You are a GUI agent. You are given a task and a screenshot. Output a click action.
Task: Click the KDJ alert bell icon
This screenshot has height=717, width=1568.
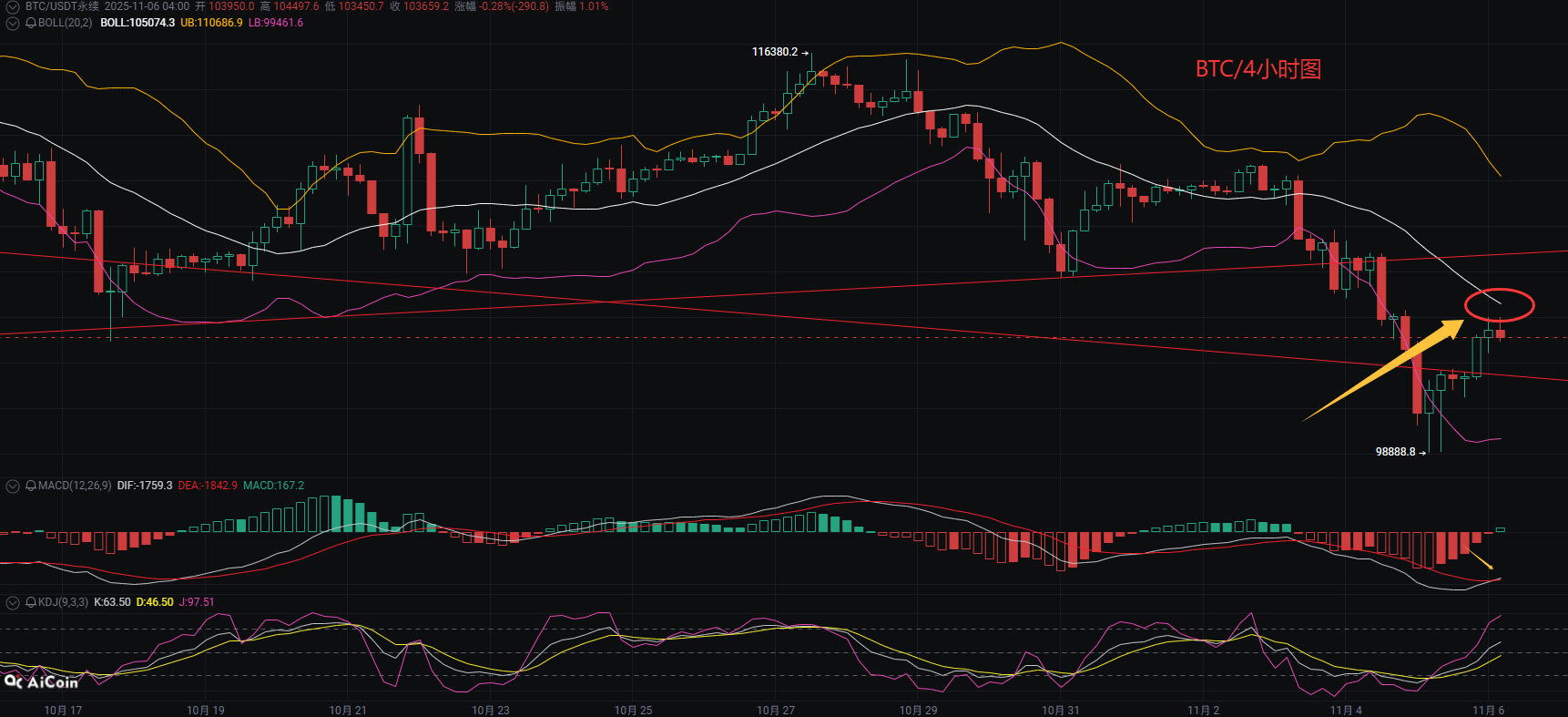[31, 602]
